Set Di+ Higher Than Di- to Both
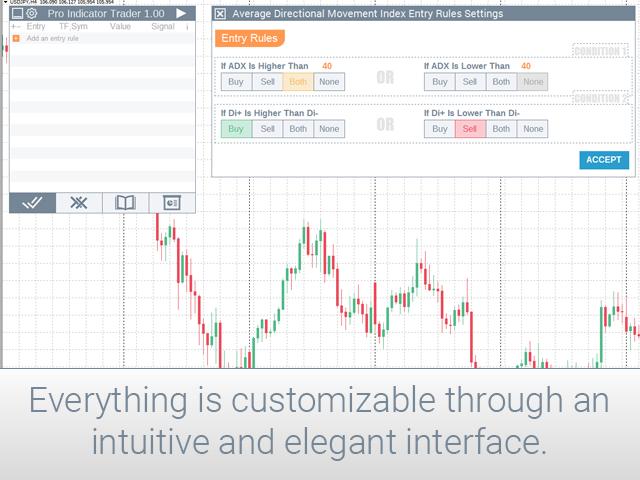 pyautogui.click(x=298, y=129)
